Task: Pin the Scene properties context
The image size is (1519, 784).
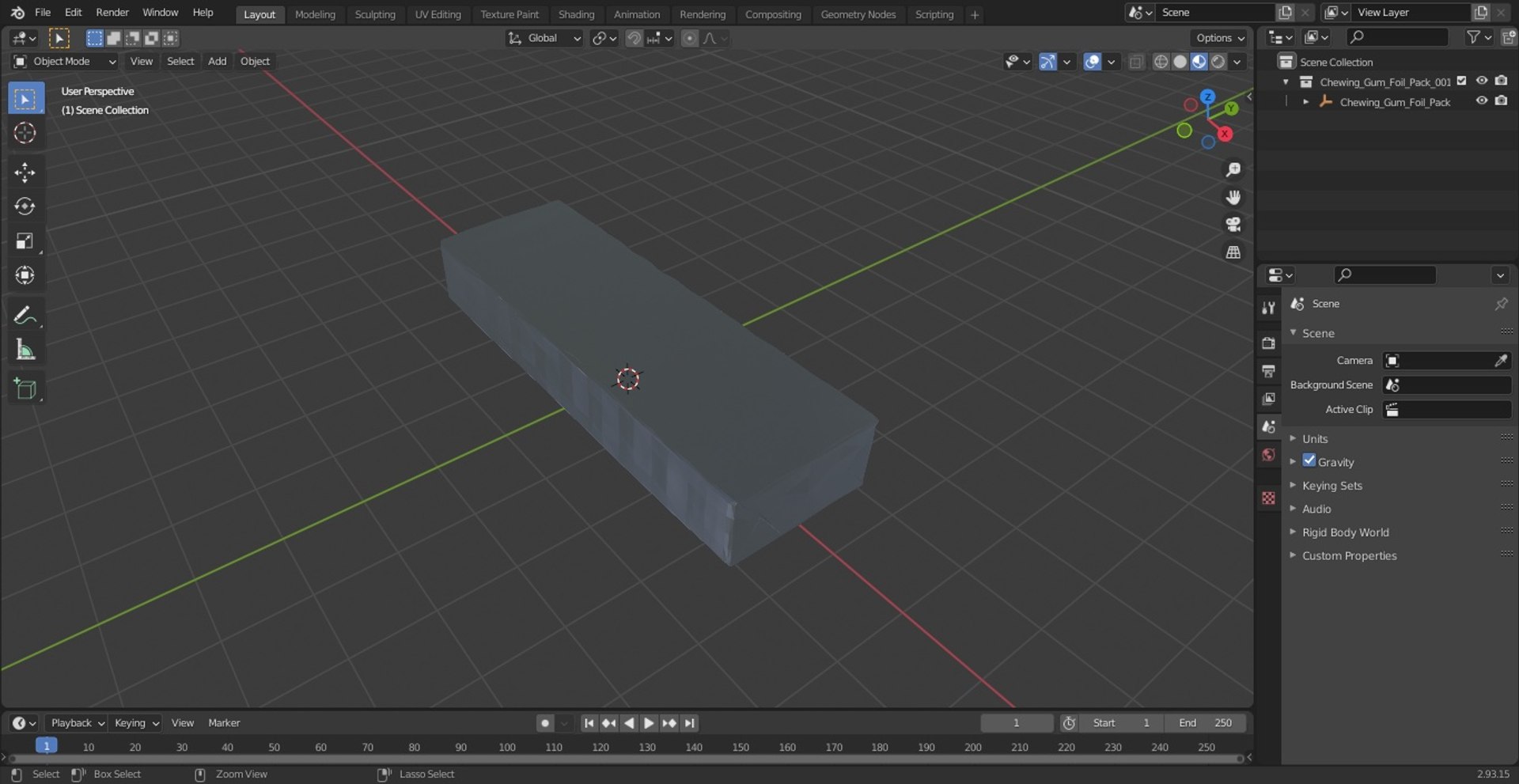Action: (x=1501, y=304)
